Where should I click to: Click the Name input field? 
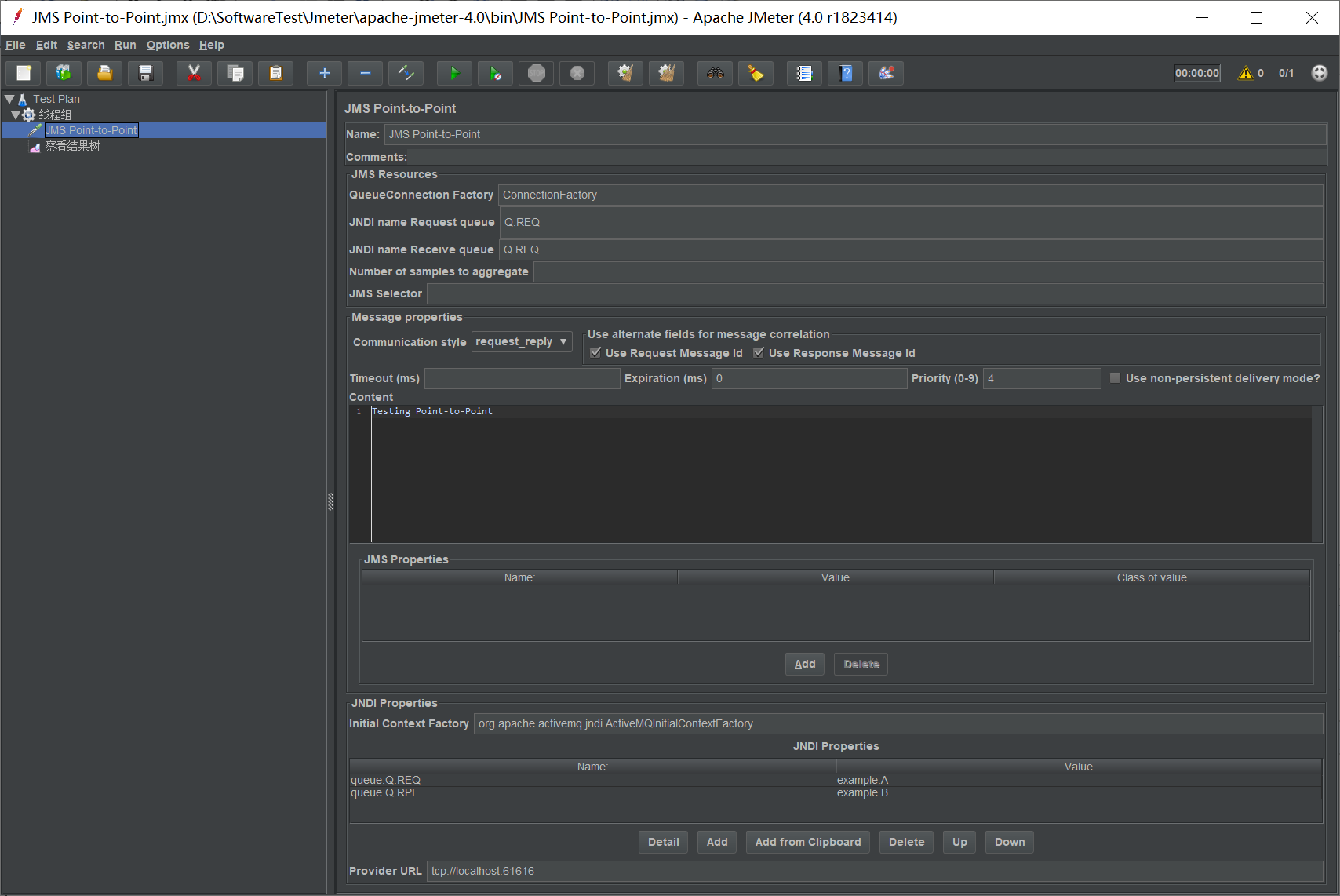[855, 134]
